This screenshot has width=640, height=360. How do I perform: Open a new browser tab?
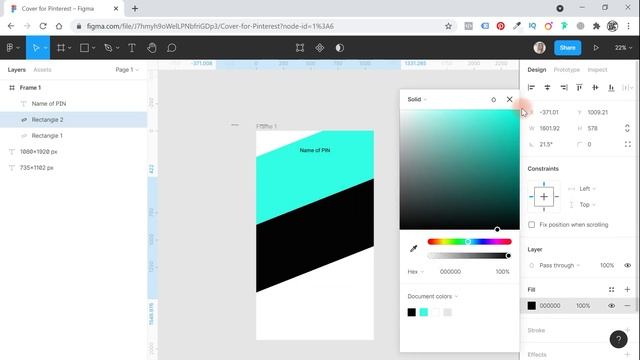(x=135, y=8)
